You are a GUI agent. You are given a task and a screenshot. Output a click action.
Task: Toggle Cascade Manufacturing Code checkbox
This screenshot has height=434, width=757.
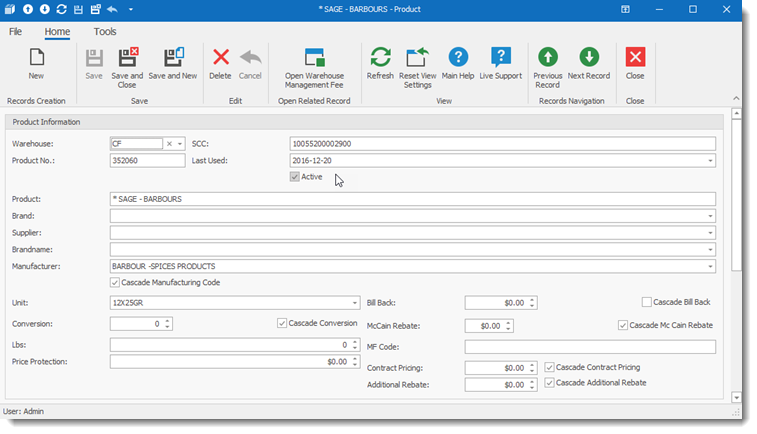pyautogui.click(x=114, y=283)
